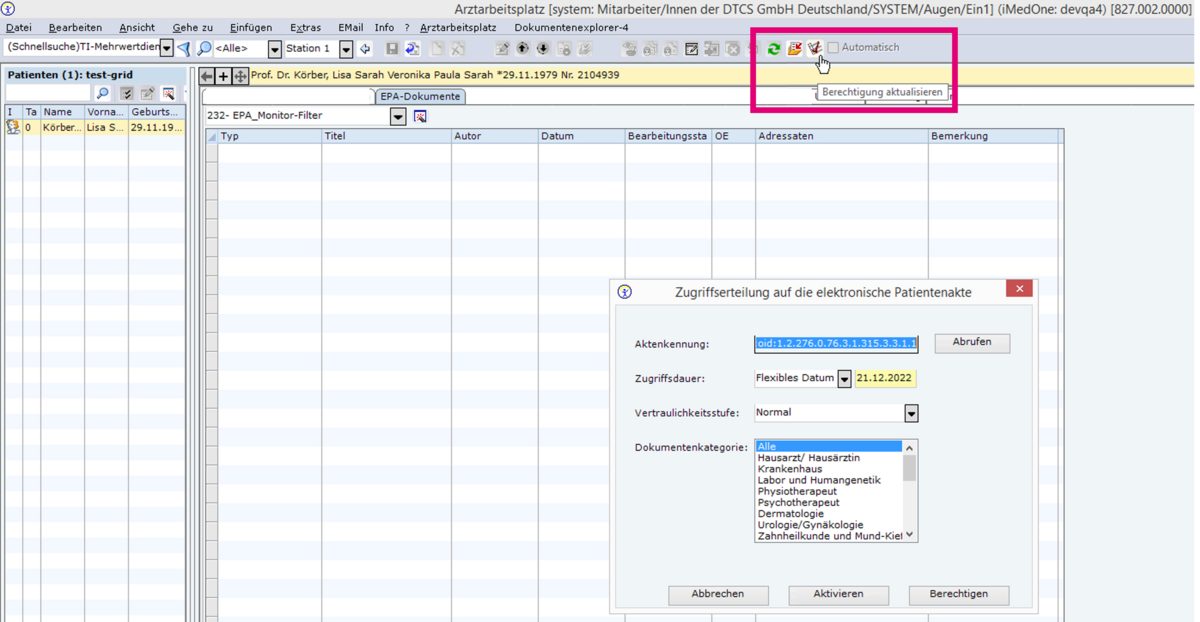Click the Berechtigung aktualisieren toolbar icon
This screenshot has width=1200, height=622.
pos(815,48)
